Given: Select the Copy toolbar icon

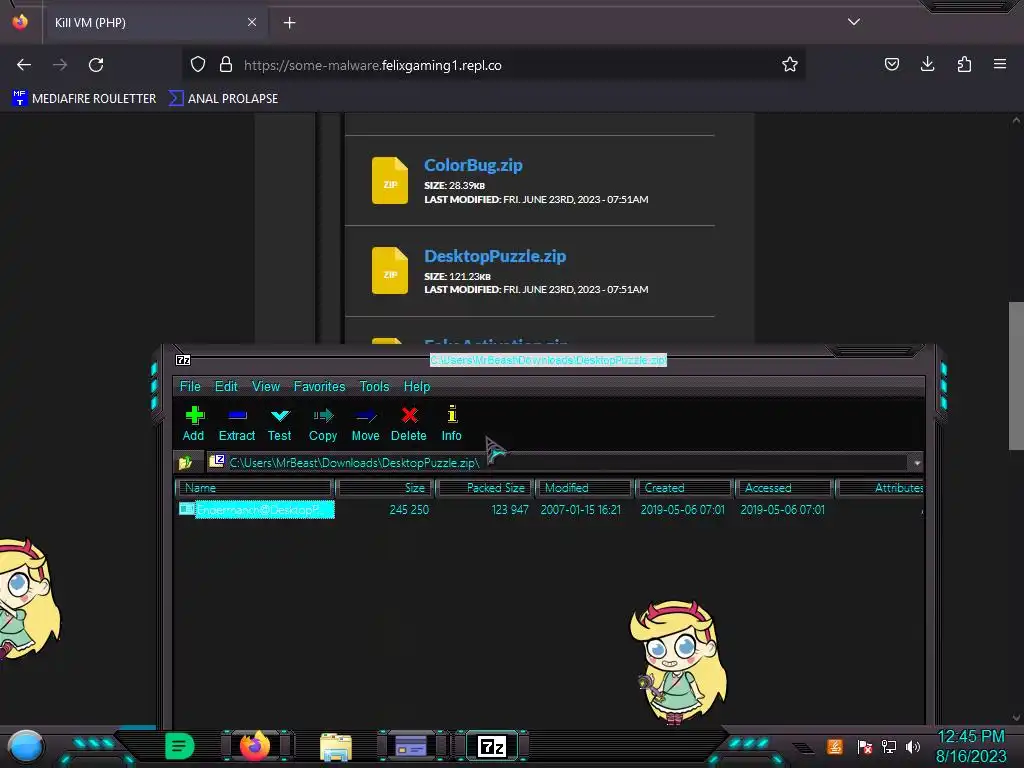Looking at the screenshot, I should [323, 423].
